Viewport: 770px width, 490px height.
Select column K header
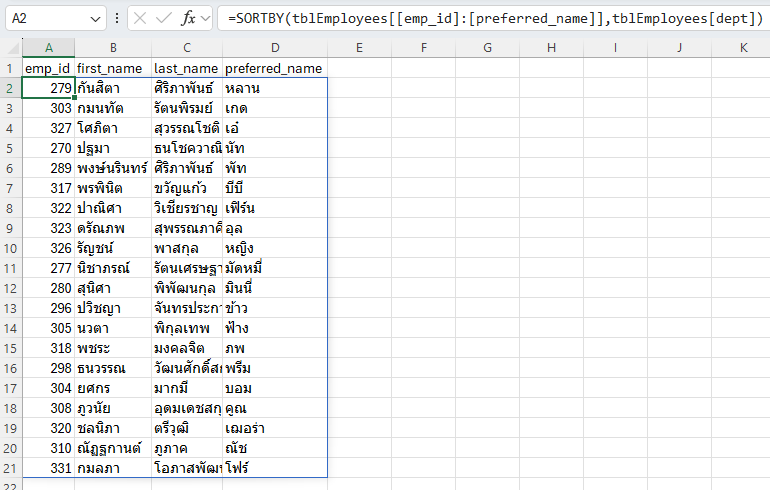tap(743, 48)
